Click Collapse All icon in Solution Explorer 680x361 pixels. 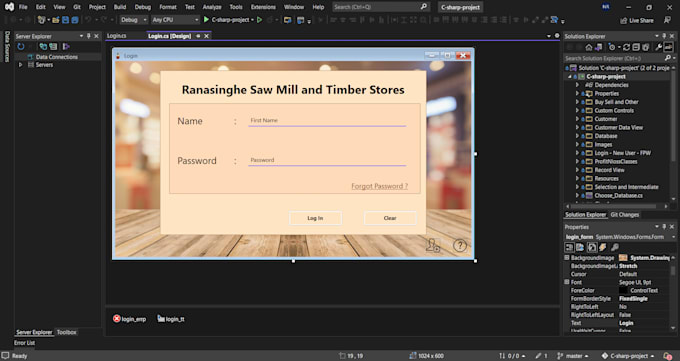(636, 47)
